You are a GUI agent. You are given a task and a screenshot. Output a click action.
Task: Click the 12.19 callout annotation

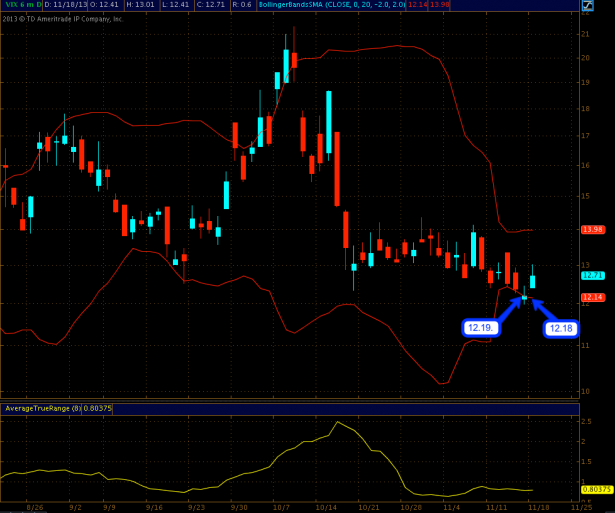coord(479,327)
